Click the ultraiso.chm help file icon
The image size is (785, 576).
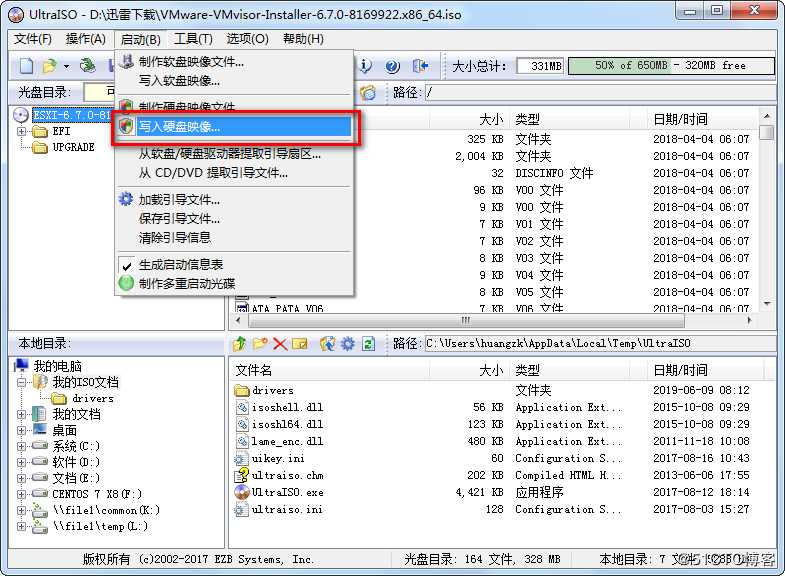[x=242, y=475]
